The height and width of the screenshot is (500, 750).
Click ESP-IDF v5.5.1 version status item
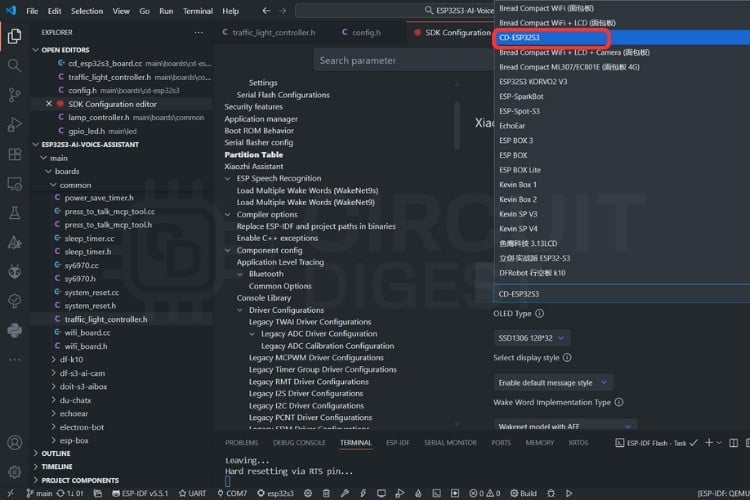coord(140,493)
